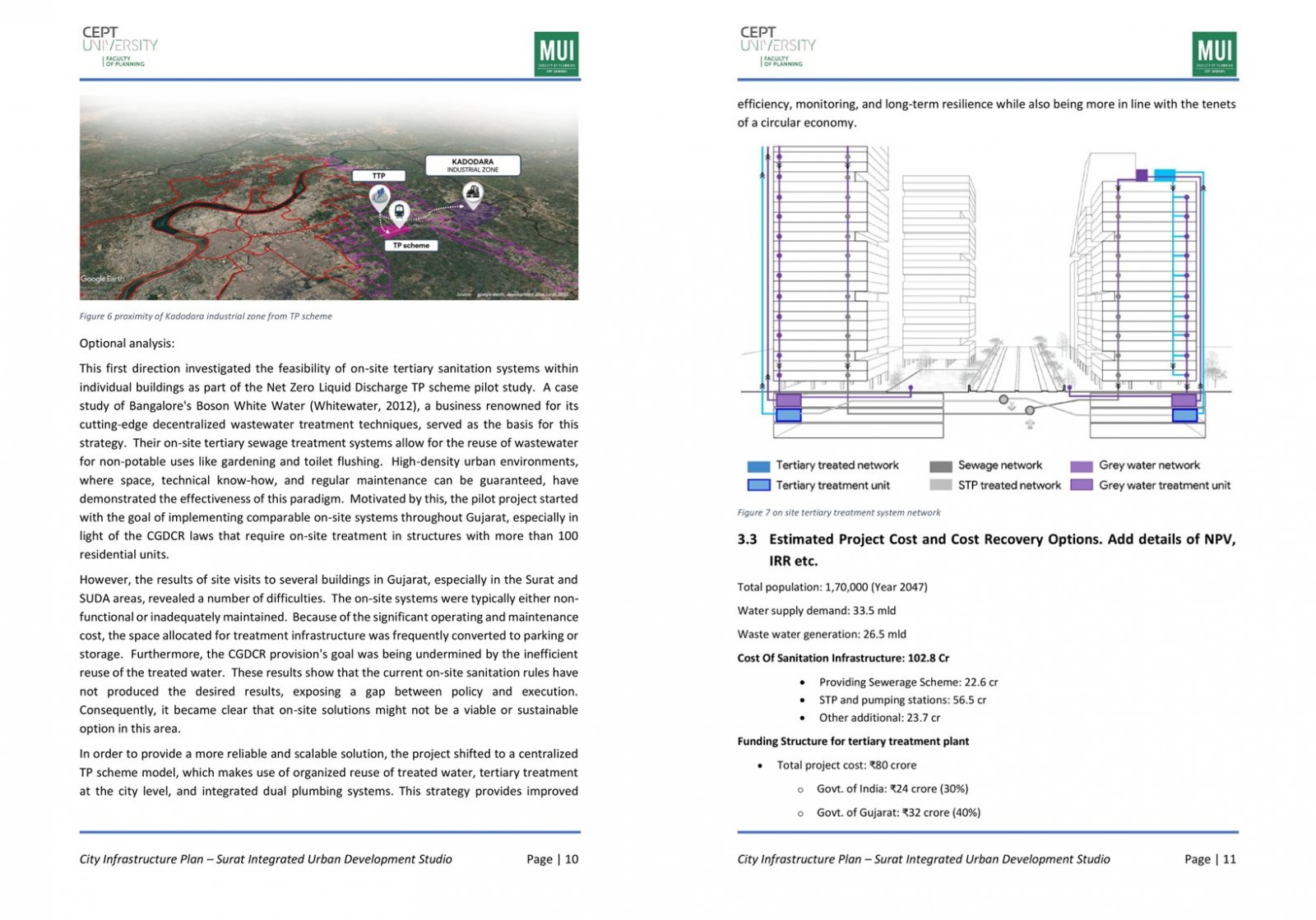Click the industrial factory pin on the map

click(x=473, y=196)
